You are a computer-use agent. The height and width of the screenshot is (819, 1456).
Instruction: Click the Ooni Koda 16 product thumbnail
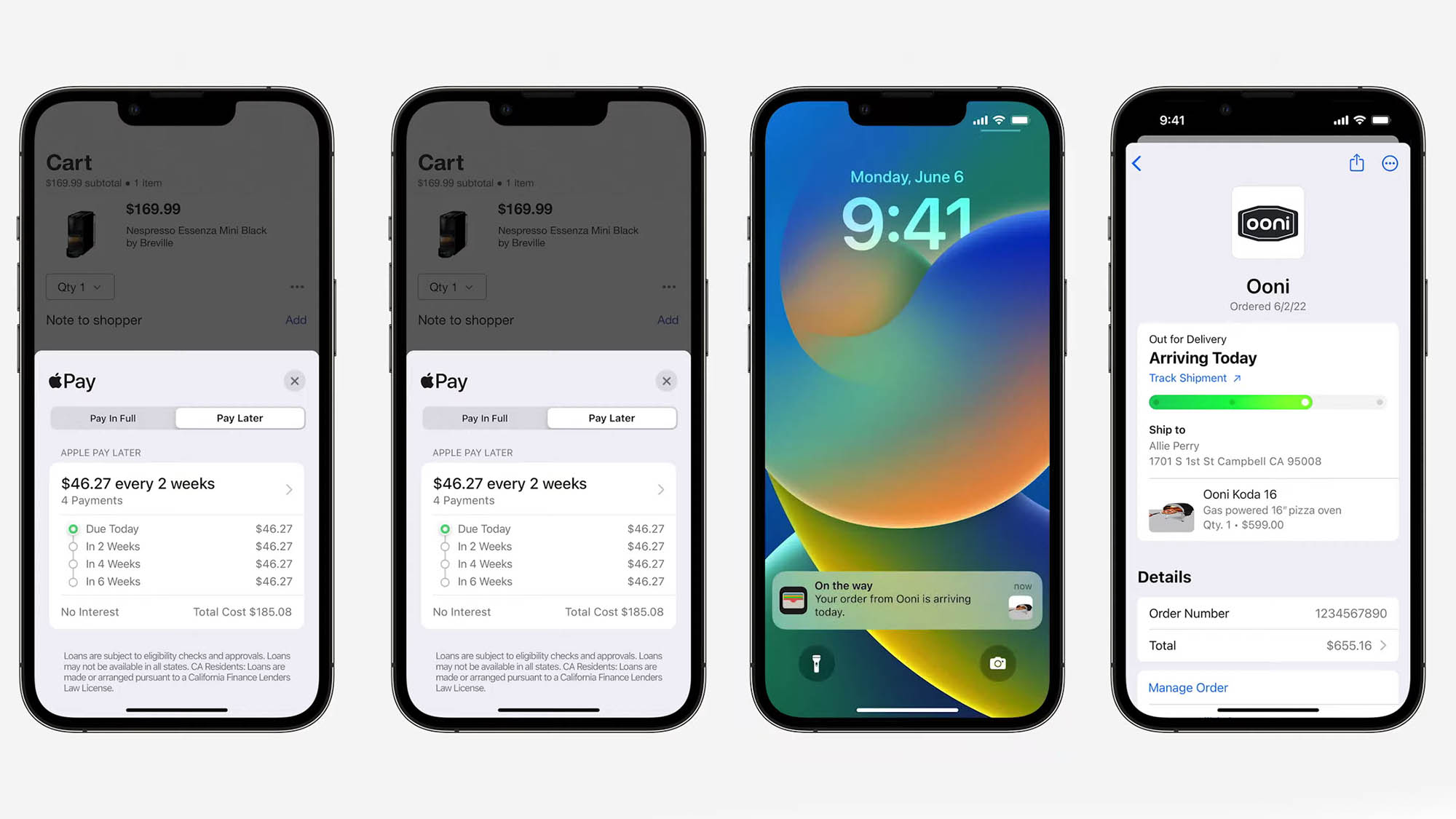tap(1172, 510)
